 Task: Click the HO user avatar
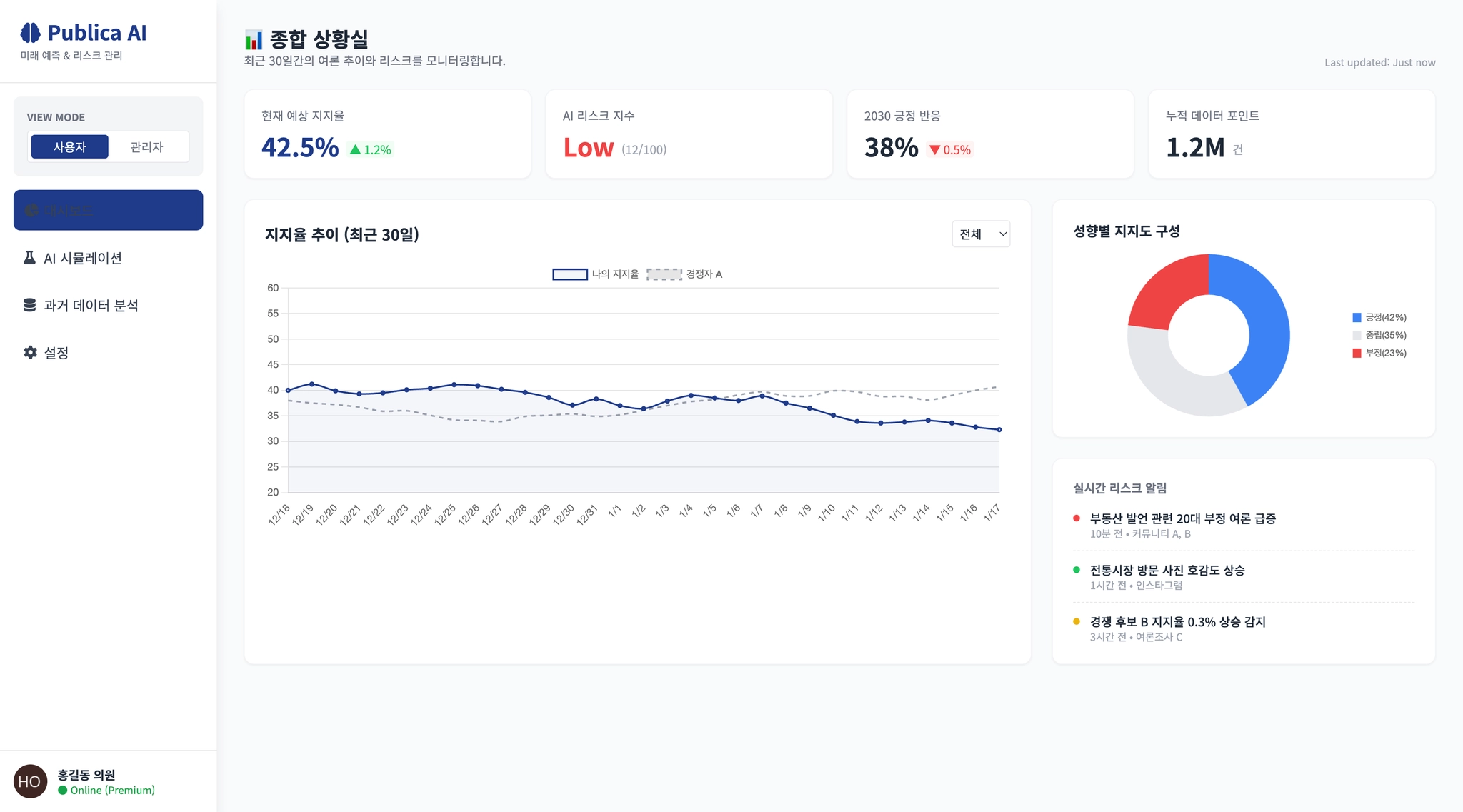click(30, 781)
